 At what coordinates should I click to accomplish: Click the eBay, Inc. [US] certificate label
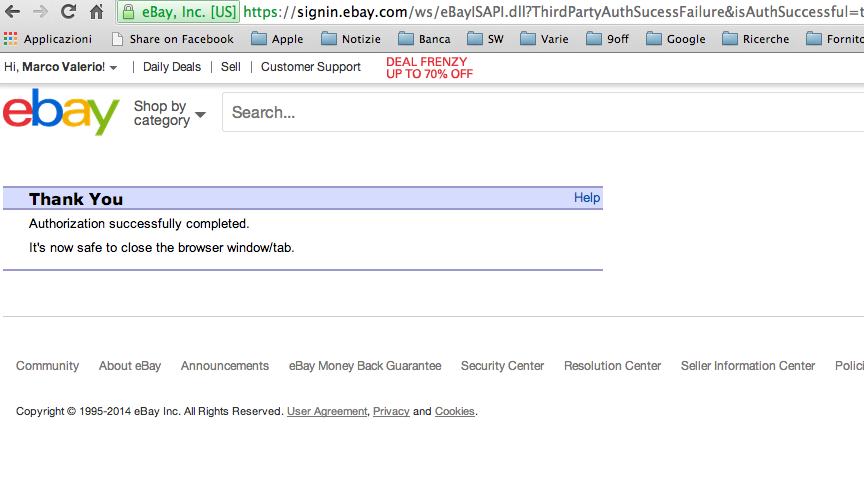[188, 12]
